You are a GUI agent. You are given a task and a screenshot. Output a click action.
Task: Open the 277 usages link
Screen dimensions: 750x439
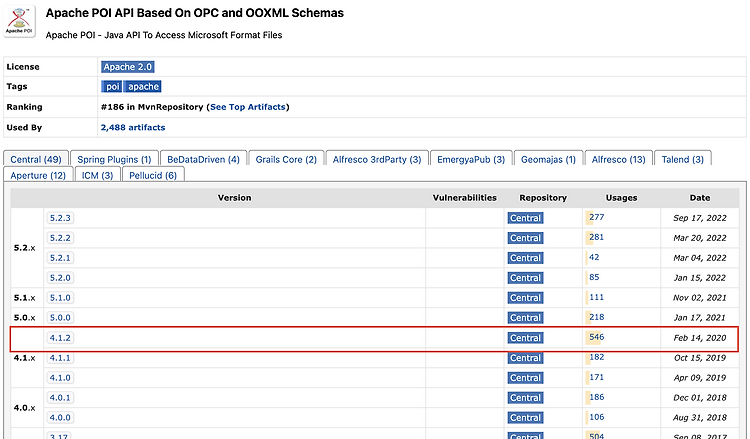(x=596, y=217)
